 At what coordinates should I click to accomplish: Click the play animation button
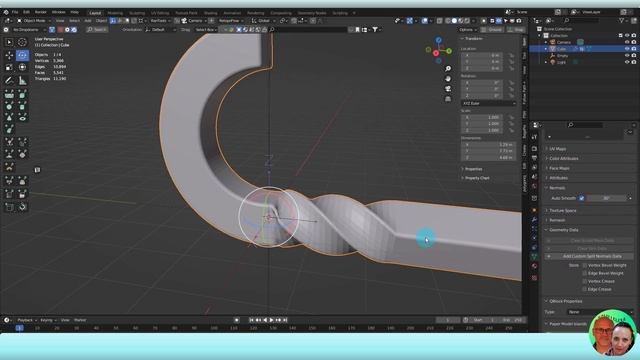(271, 320)
